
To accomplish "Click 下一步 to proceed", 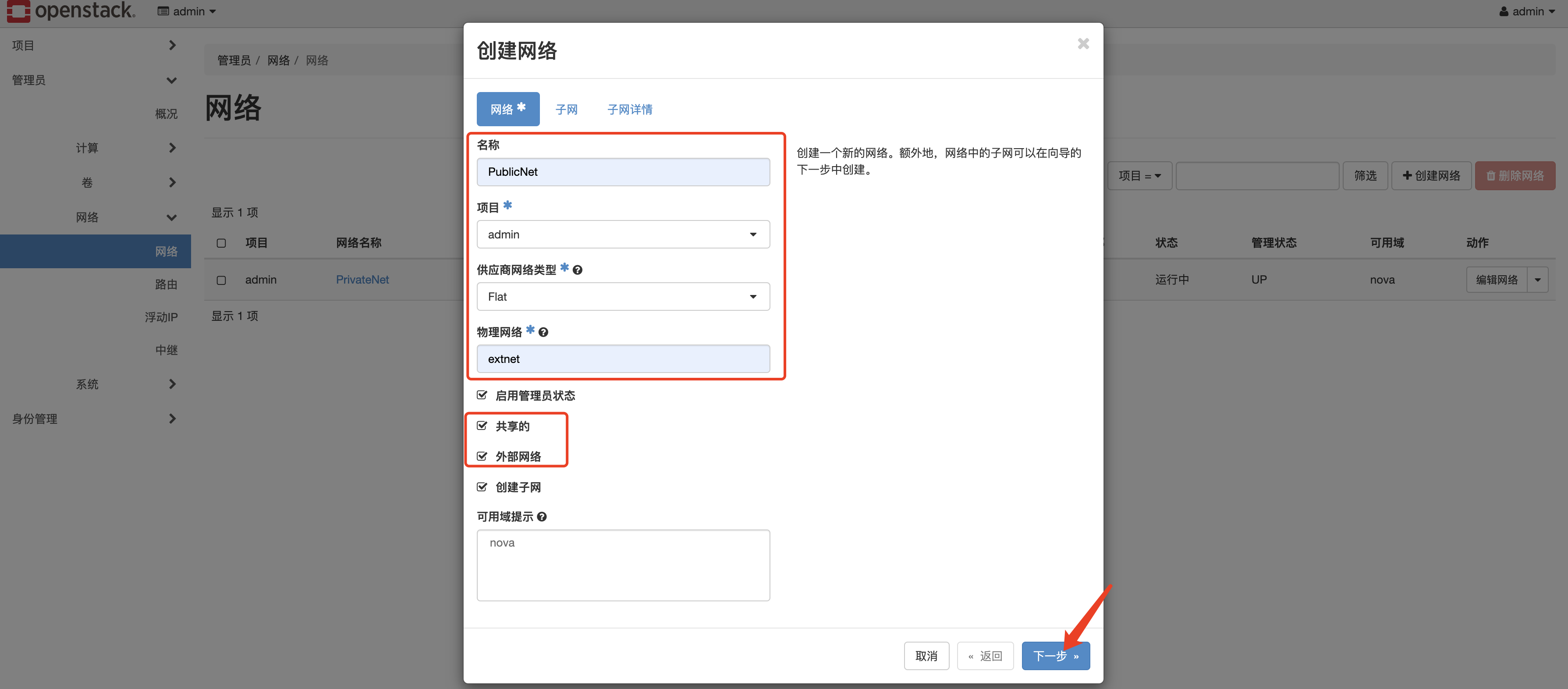I will point(1055,656).
